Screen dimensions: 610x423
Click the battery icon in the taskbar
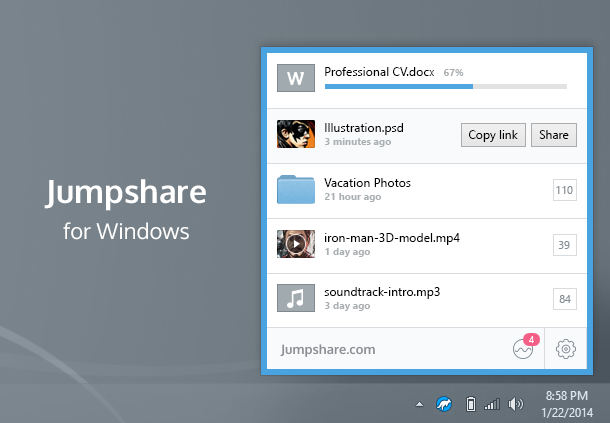pyautogui.click(x=470, y=404)
